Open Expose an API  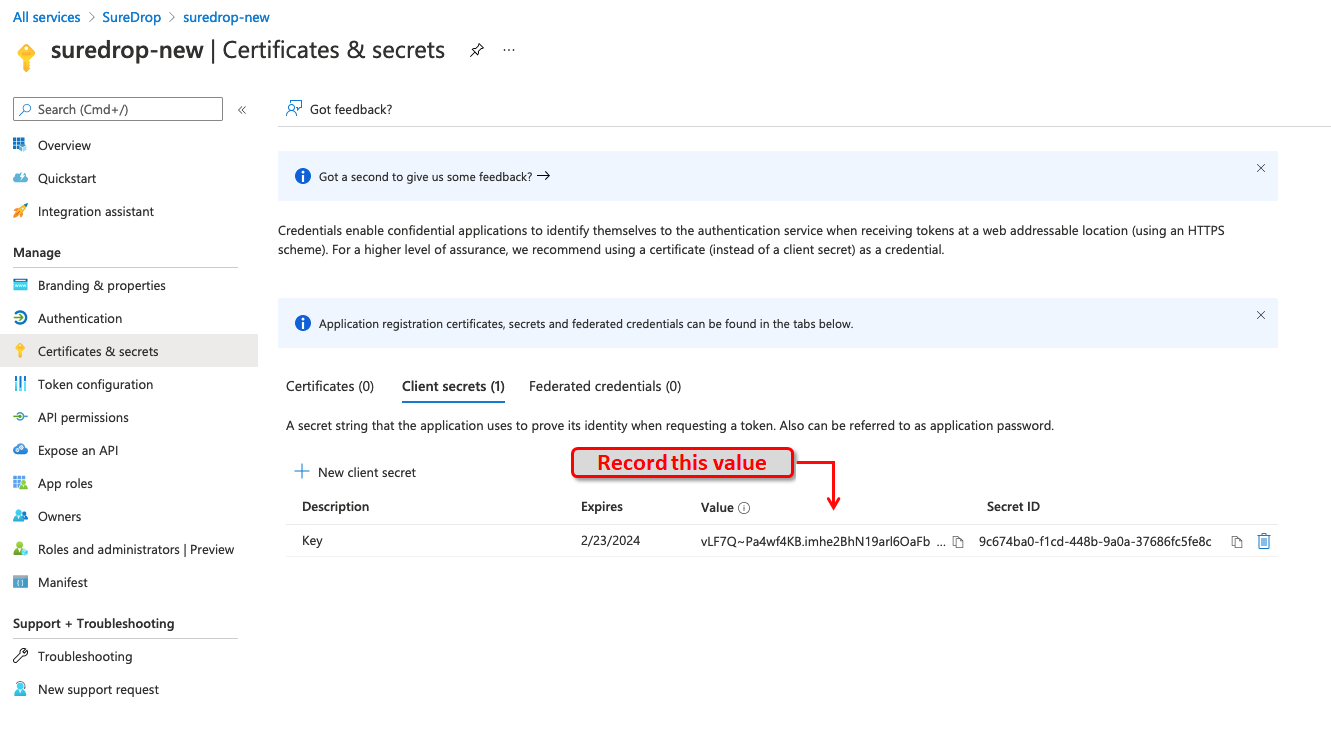(x=78, y=450)
